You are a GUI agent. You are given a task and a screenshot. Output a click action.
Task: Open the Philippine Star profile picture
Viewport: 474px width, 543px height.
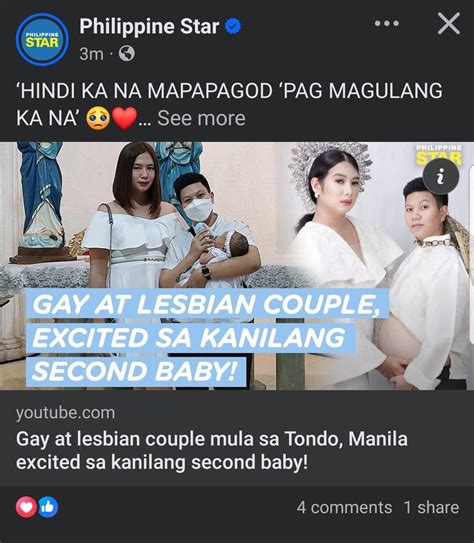click(x=42, y=39)
